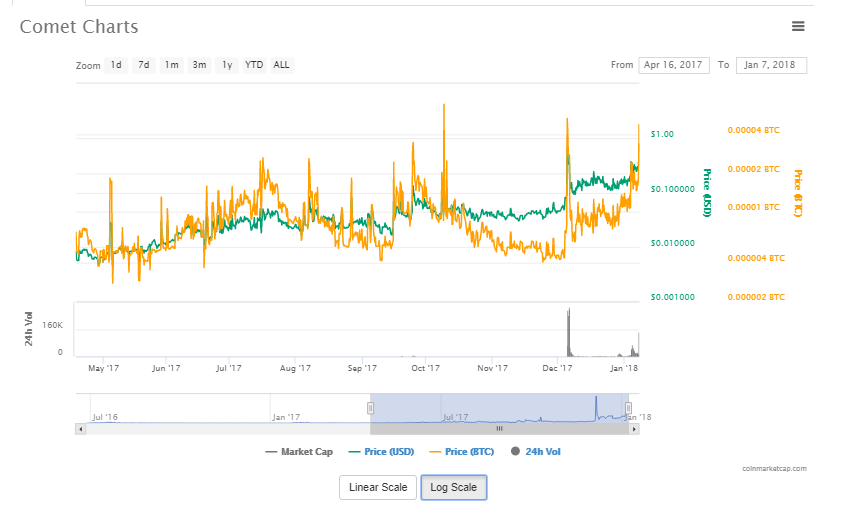Set zoom to 1y

pos(227,65)
